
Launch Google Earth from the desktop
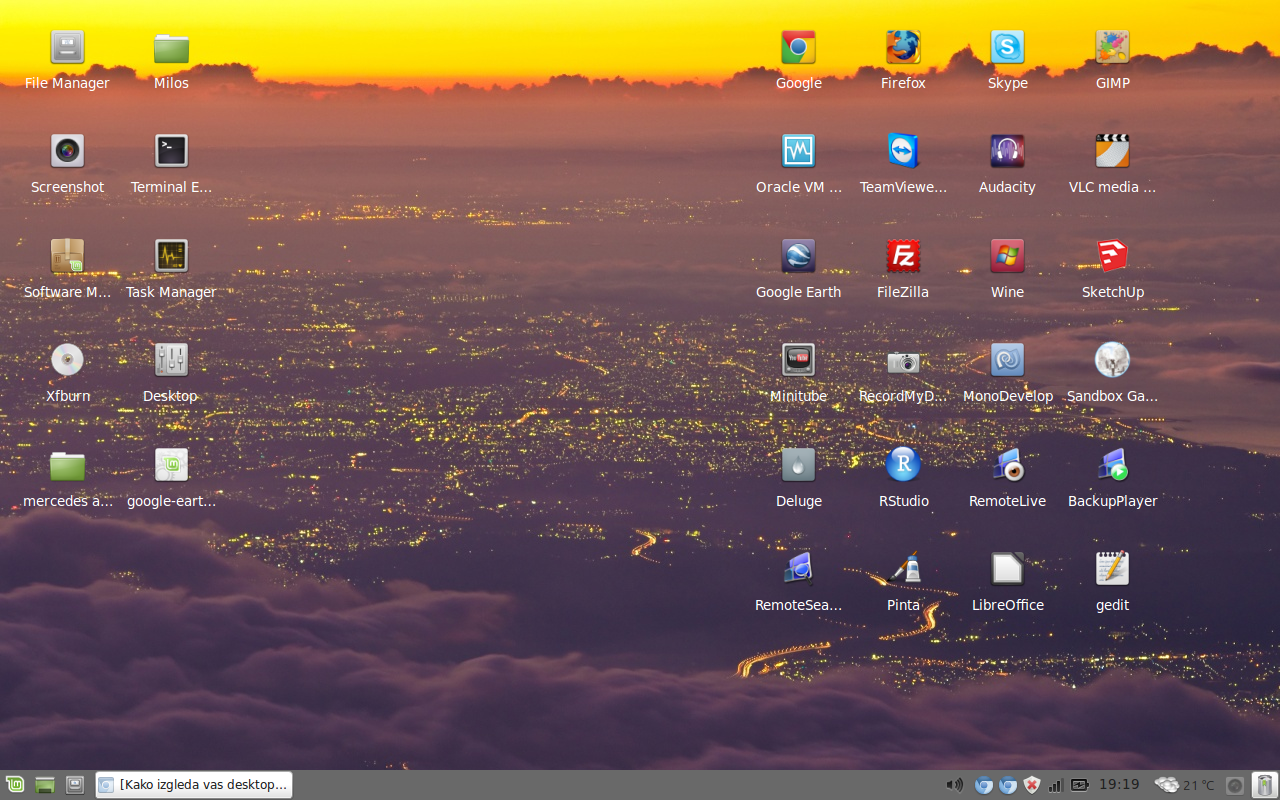(798, 256)
